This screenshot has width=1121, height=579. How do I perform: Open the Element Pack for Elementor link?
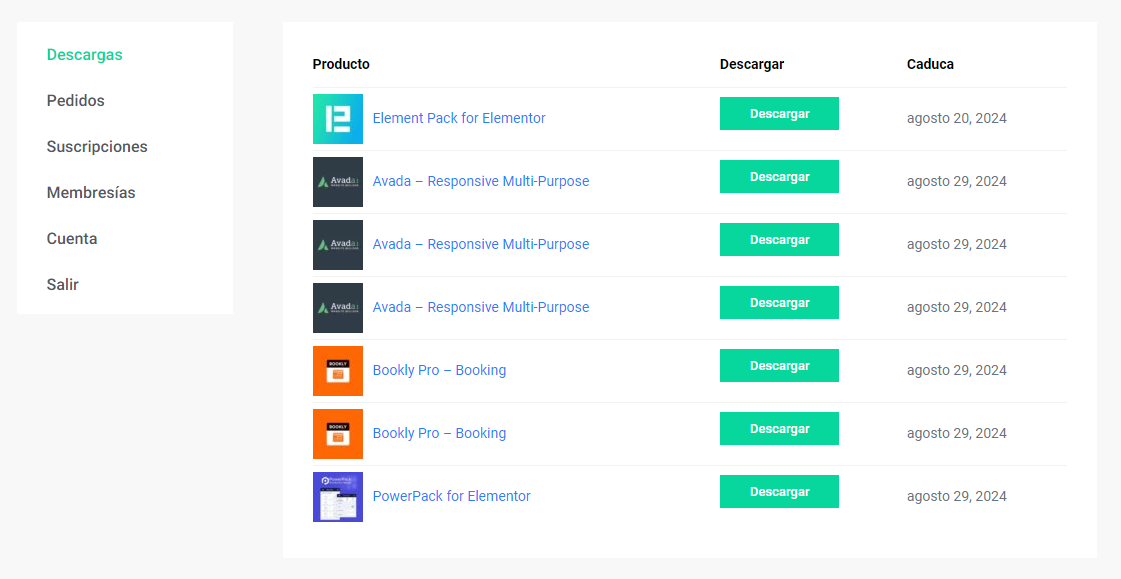(459, 118)
